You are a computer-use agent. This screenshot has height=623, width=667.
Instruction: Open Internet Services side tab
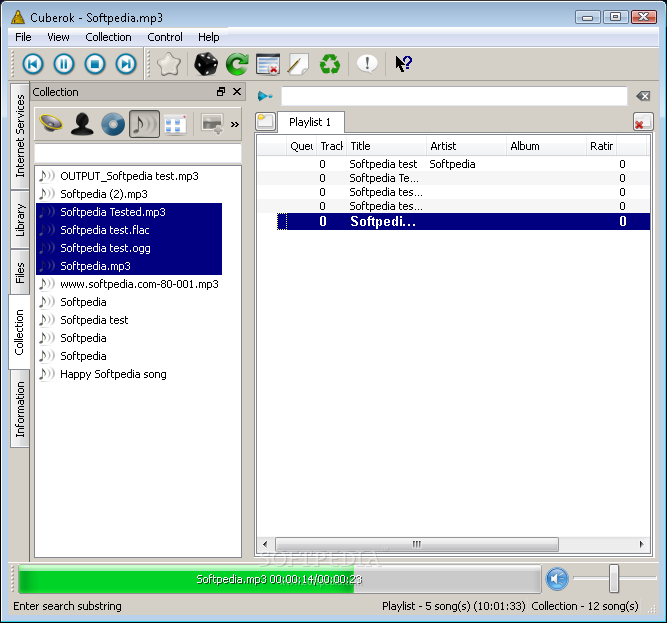pos(20,136)
